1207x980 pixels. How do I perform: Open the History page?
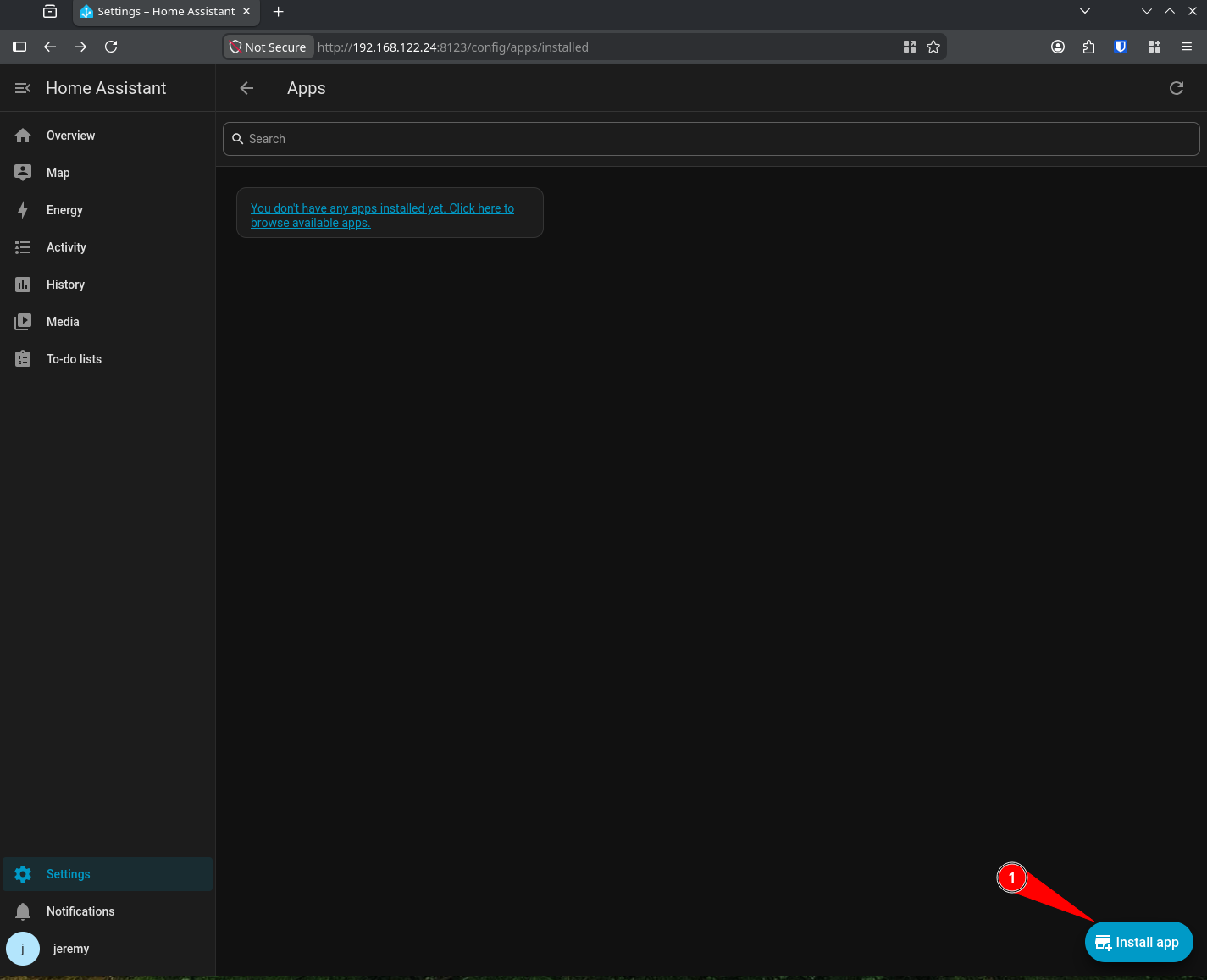click(x=108, y=285)
